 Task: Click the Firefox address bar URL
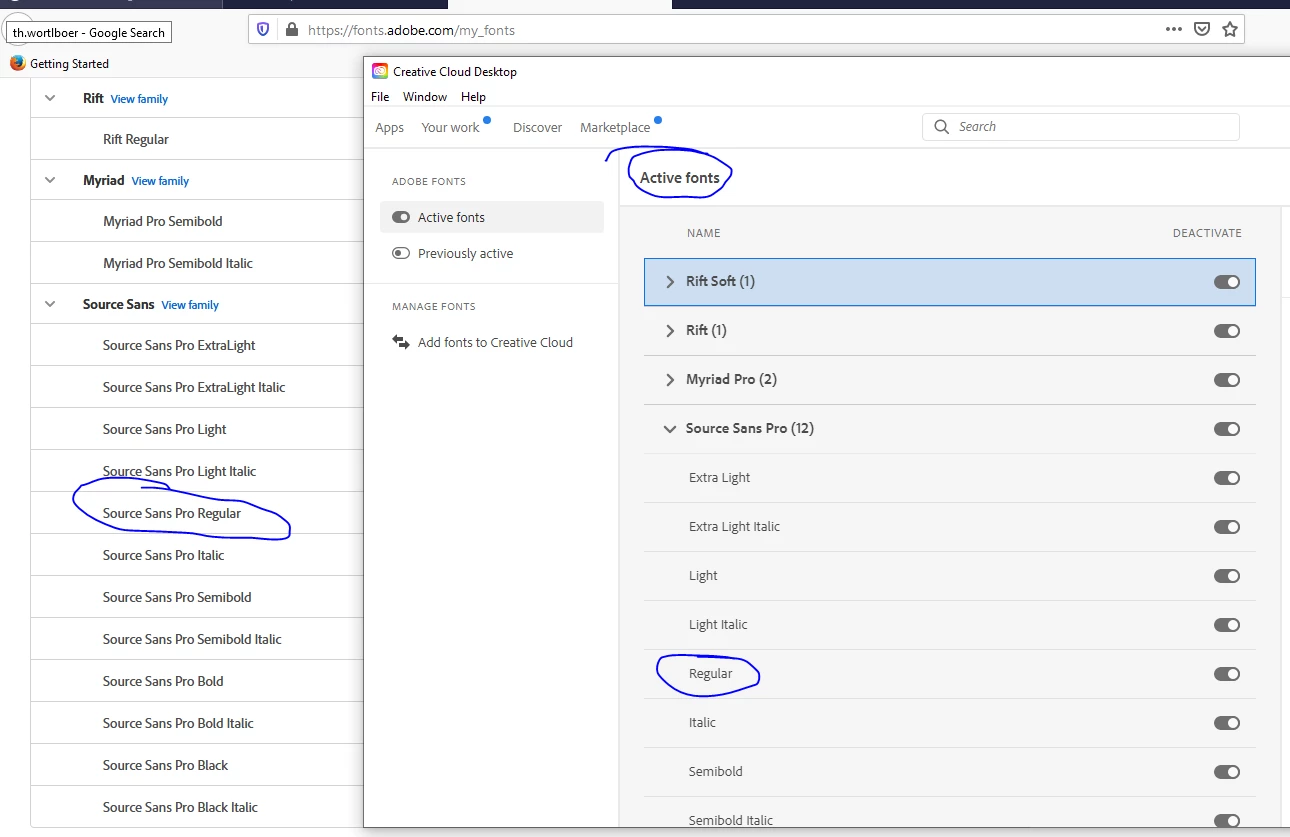tap(411, 30)
